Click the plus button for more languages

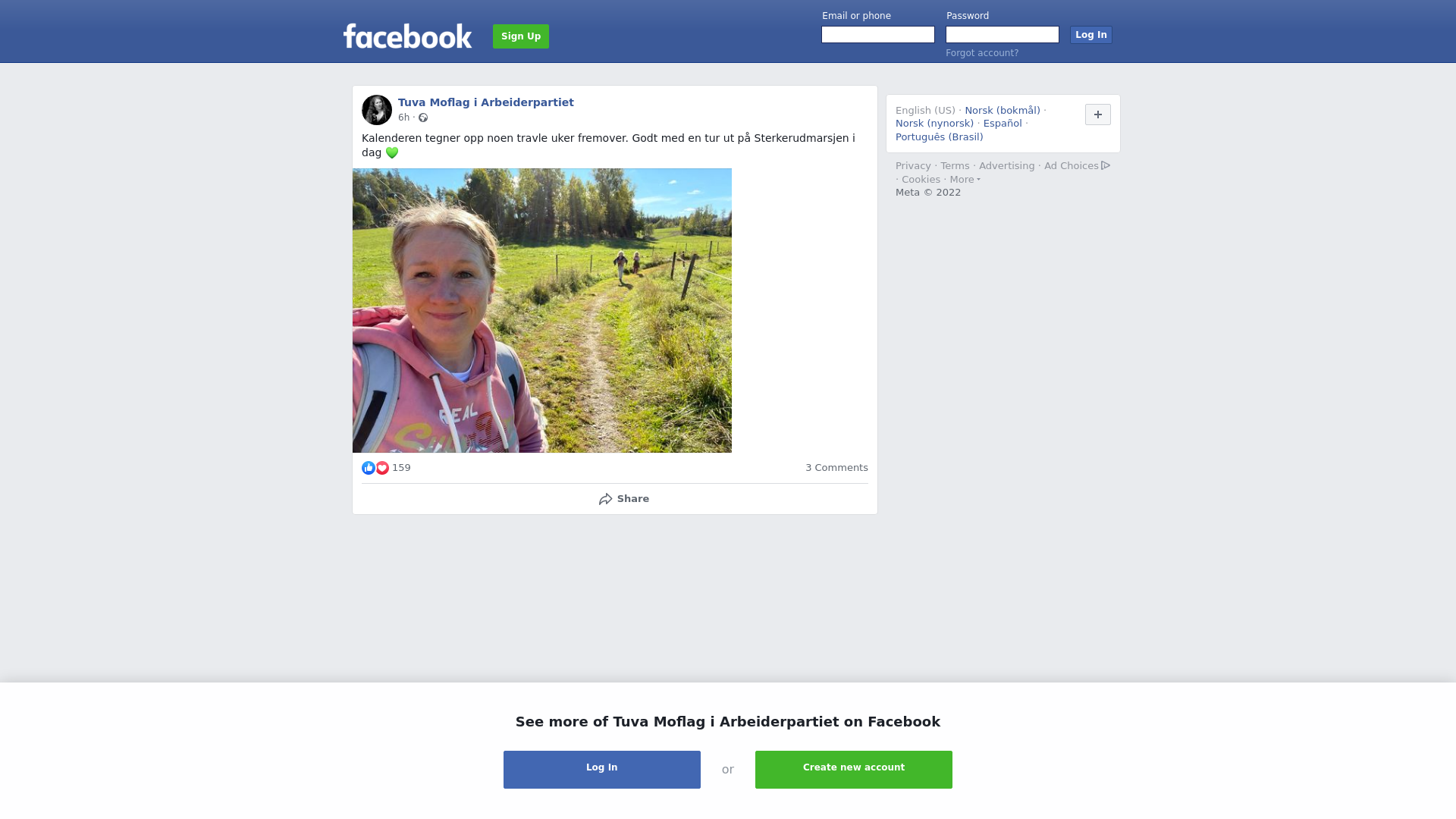1098,115
